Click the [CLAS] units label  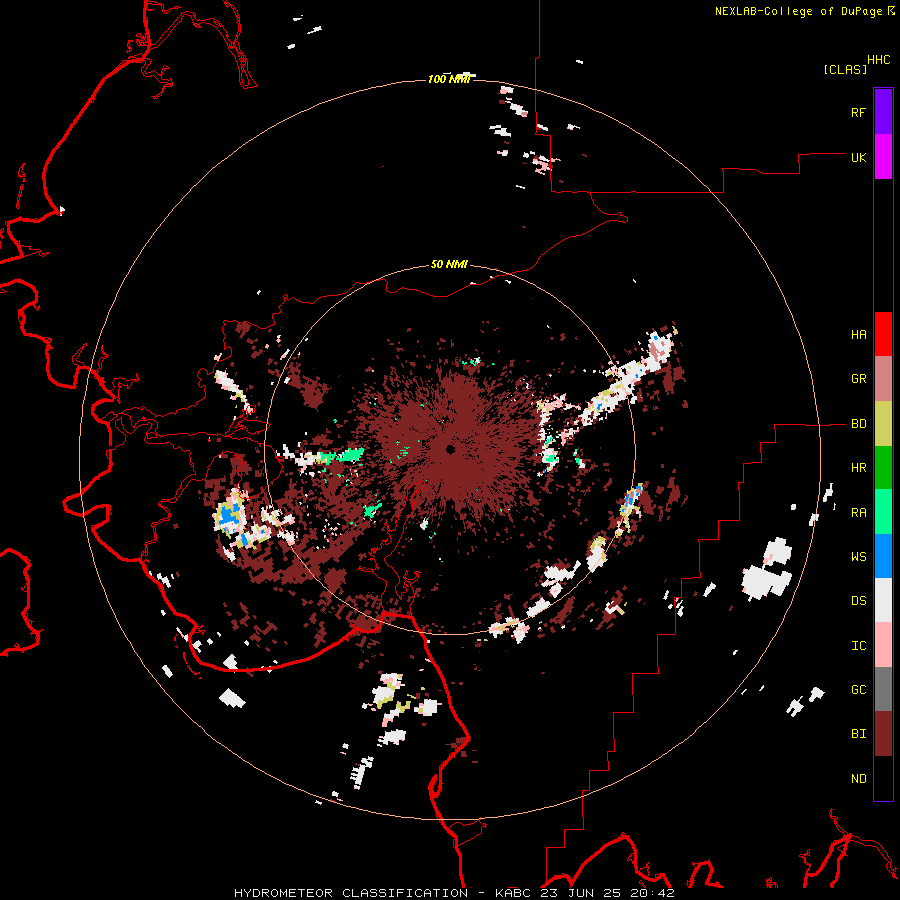tap(845, 70)
